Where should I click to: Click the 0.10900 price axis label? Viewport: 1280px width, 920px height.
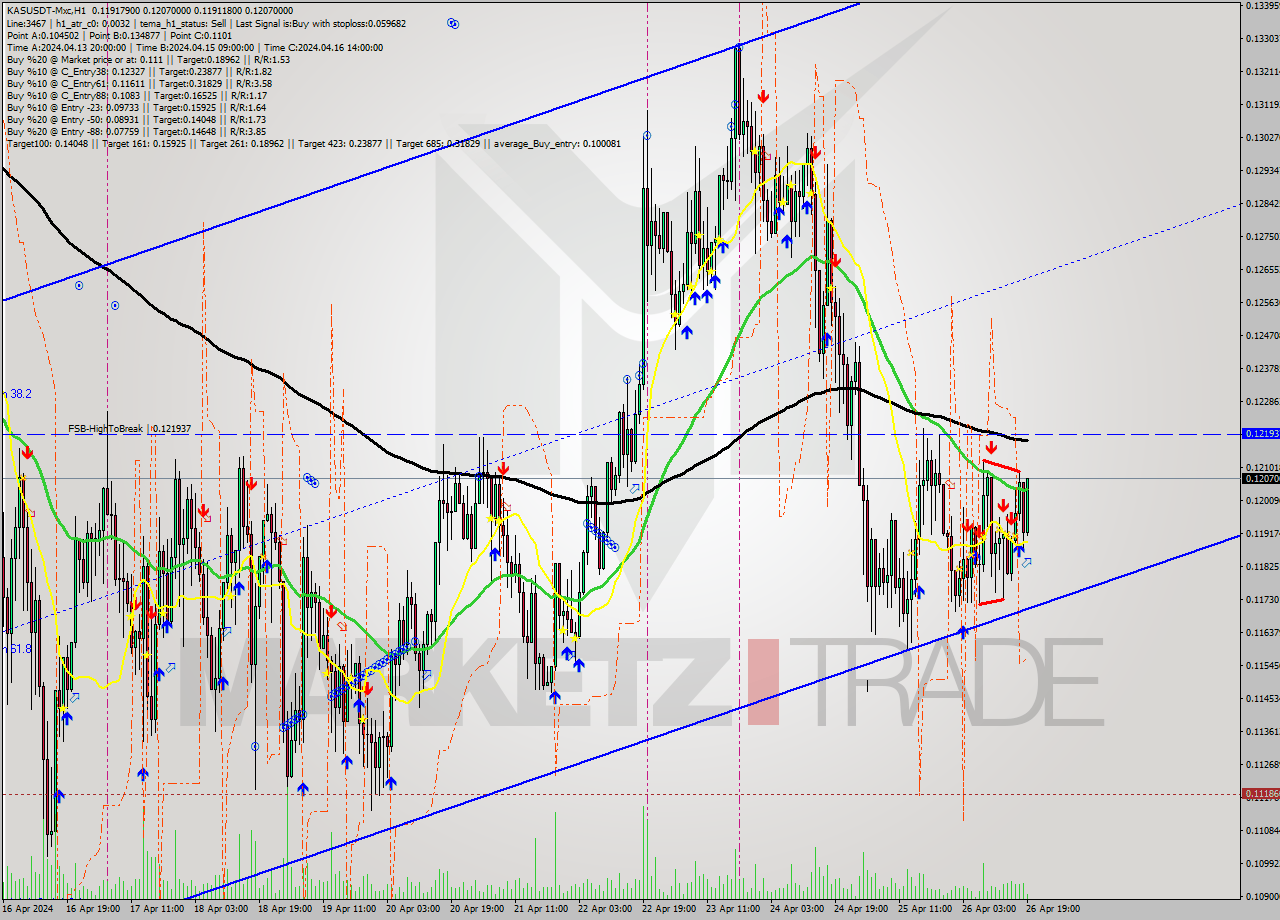click(x=1262, y=897)
